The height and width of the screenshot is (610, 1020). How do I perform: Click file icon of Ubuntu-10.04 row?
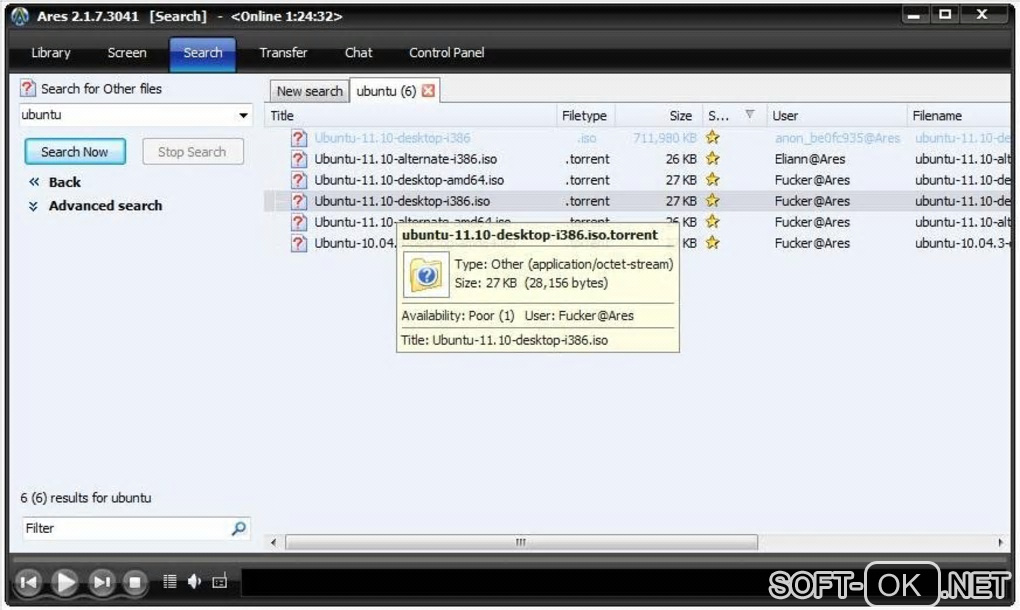299,243
